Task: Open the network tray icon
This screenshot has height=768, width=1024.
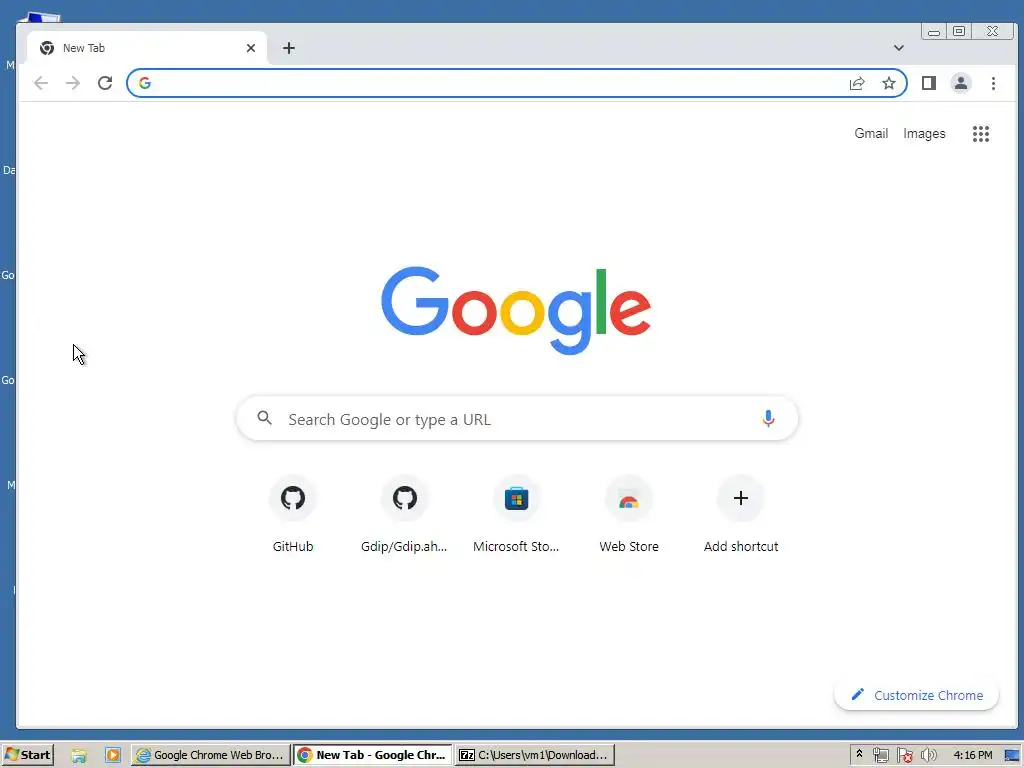Action: coord(880,756)
